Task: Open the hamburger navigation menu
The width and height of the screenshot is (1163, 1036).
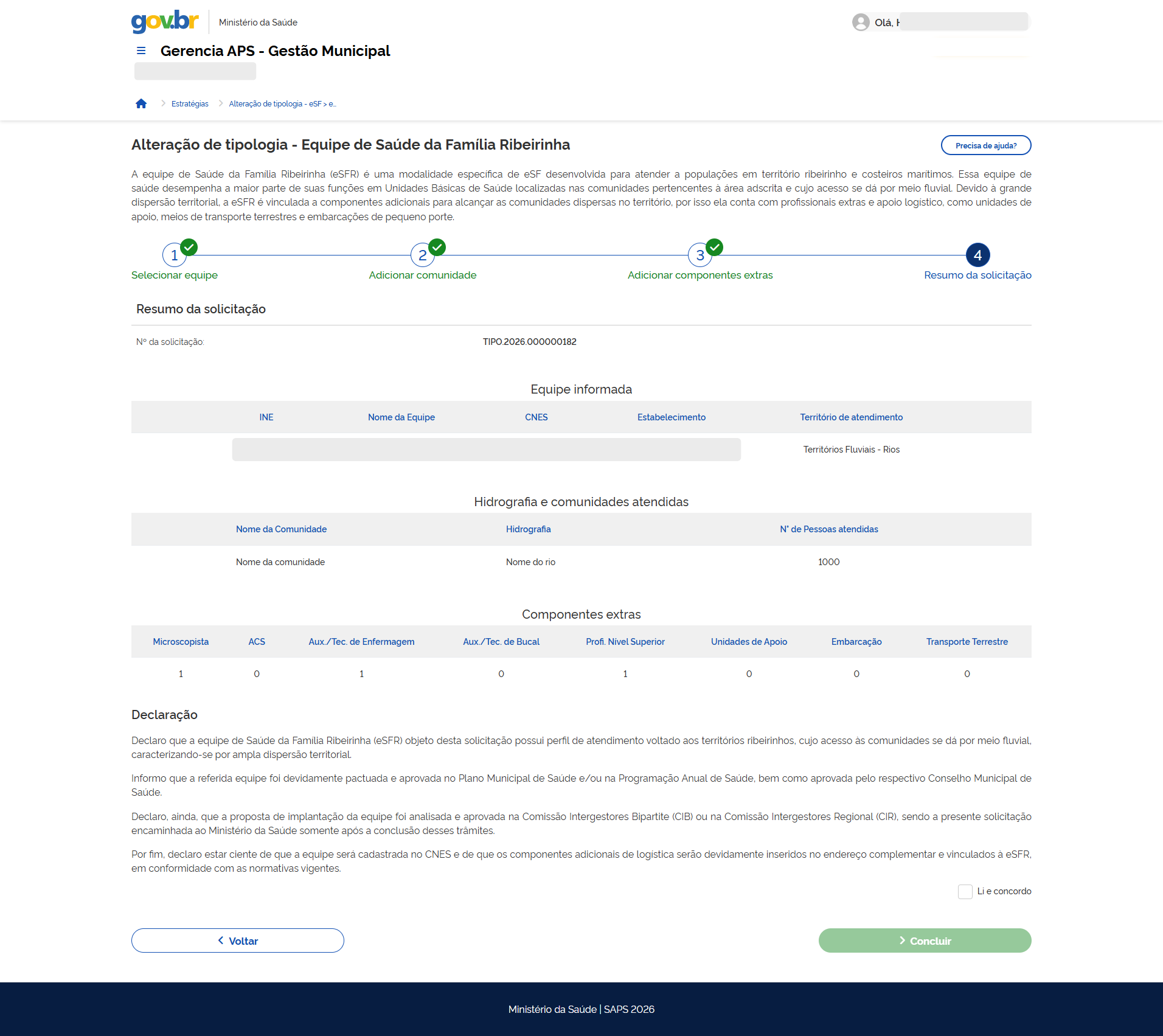Action: coord(141,50)
